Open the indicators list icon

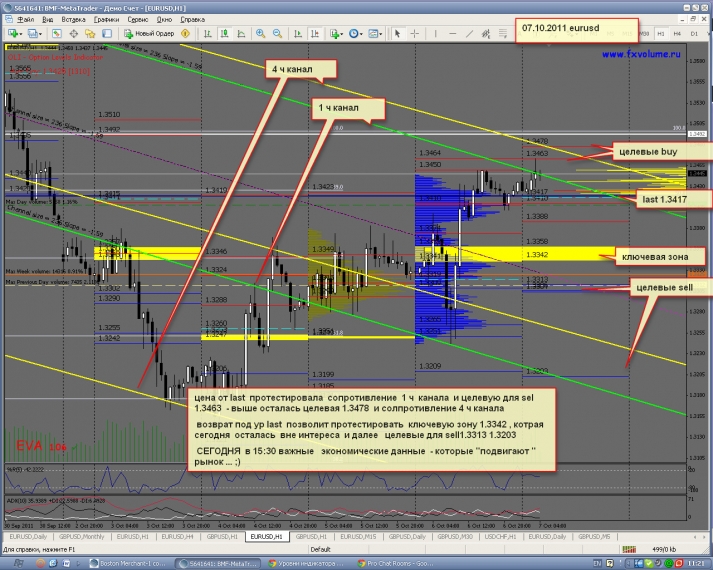(x=335, y=34)
